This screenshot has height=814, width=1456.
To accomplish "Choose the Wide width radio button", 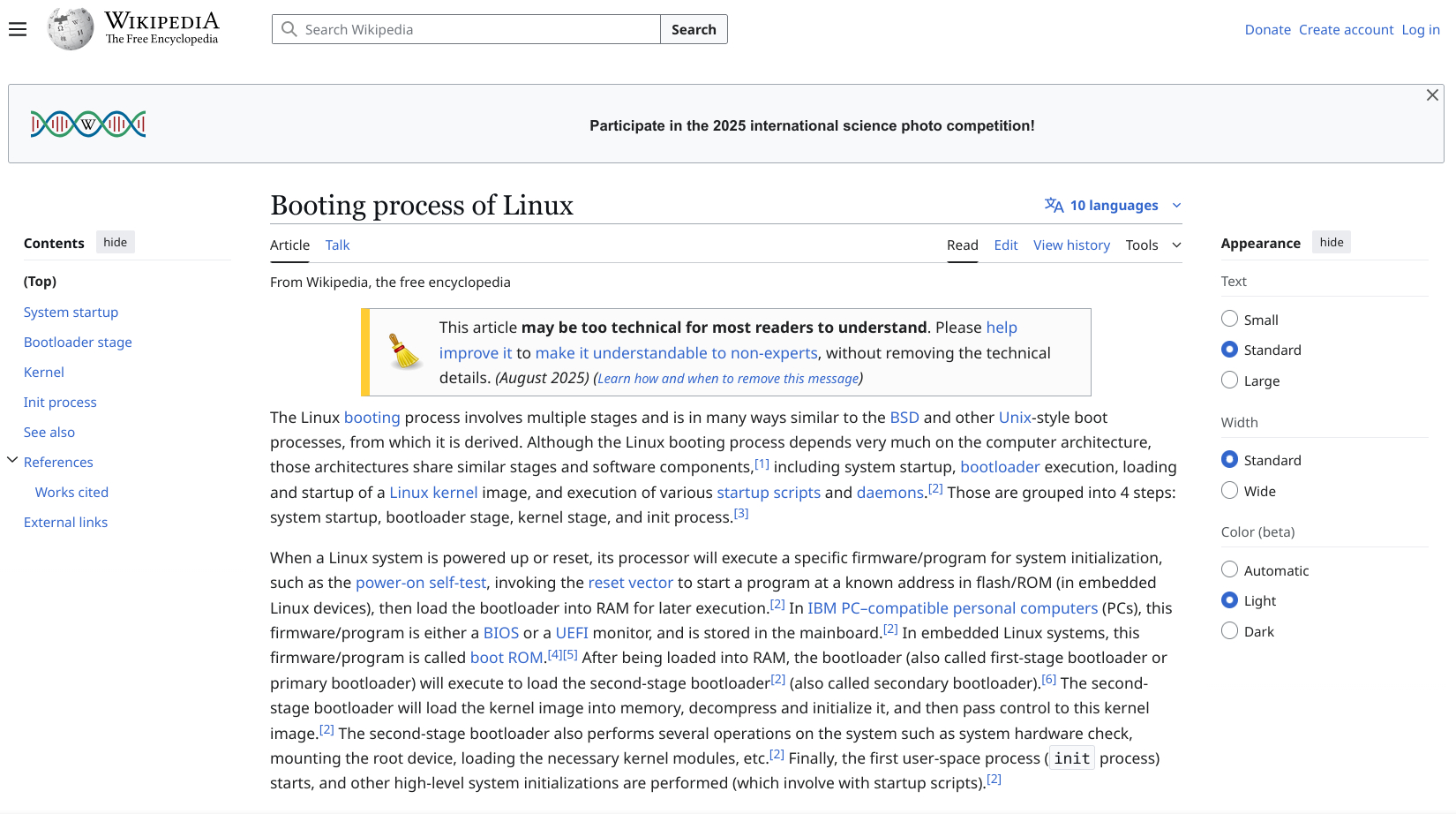I will tap(1229, 490).
